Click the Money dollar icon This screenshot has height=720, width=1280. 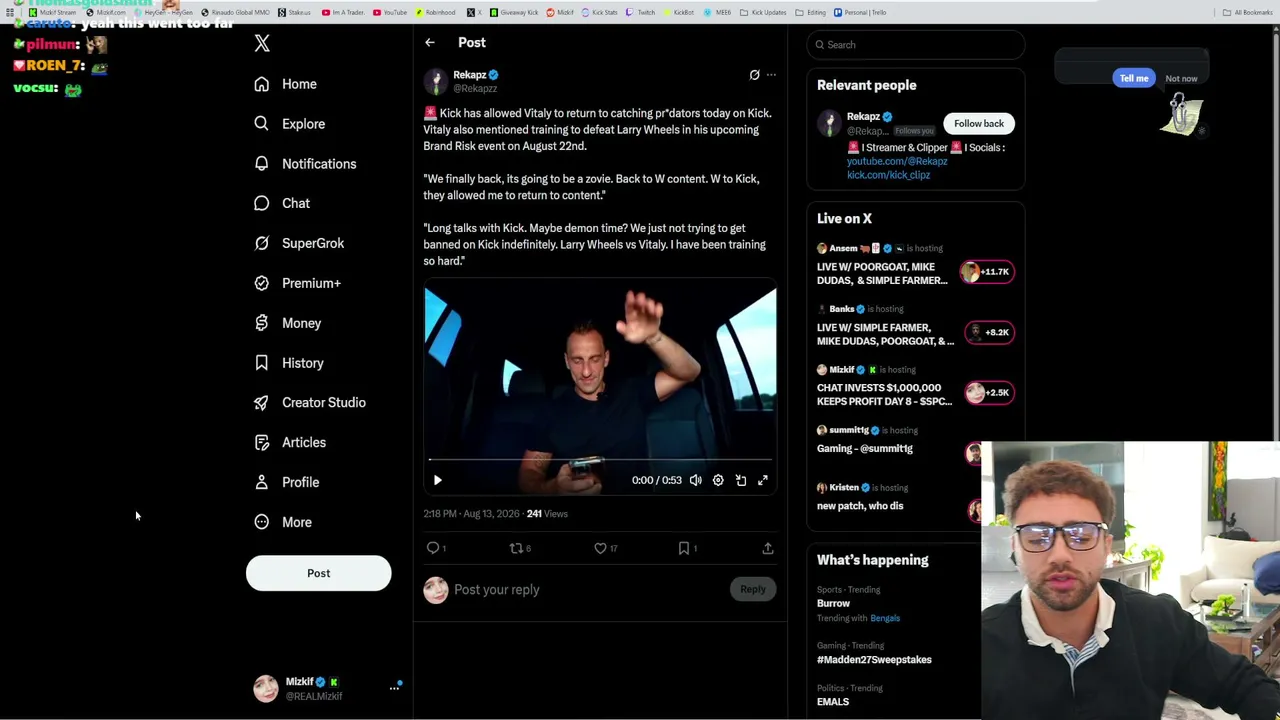pos(262,323)
